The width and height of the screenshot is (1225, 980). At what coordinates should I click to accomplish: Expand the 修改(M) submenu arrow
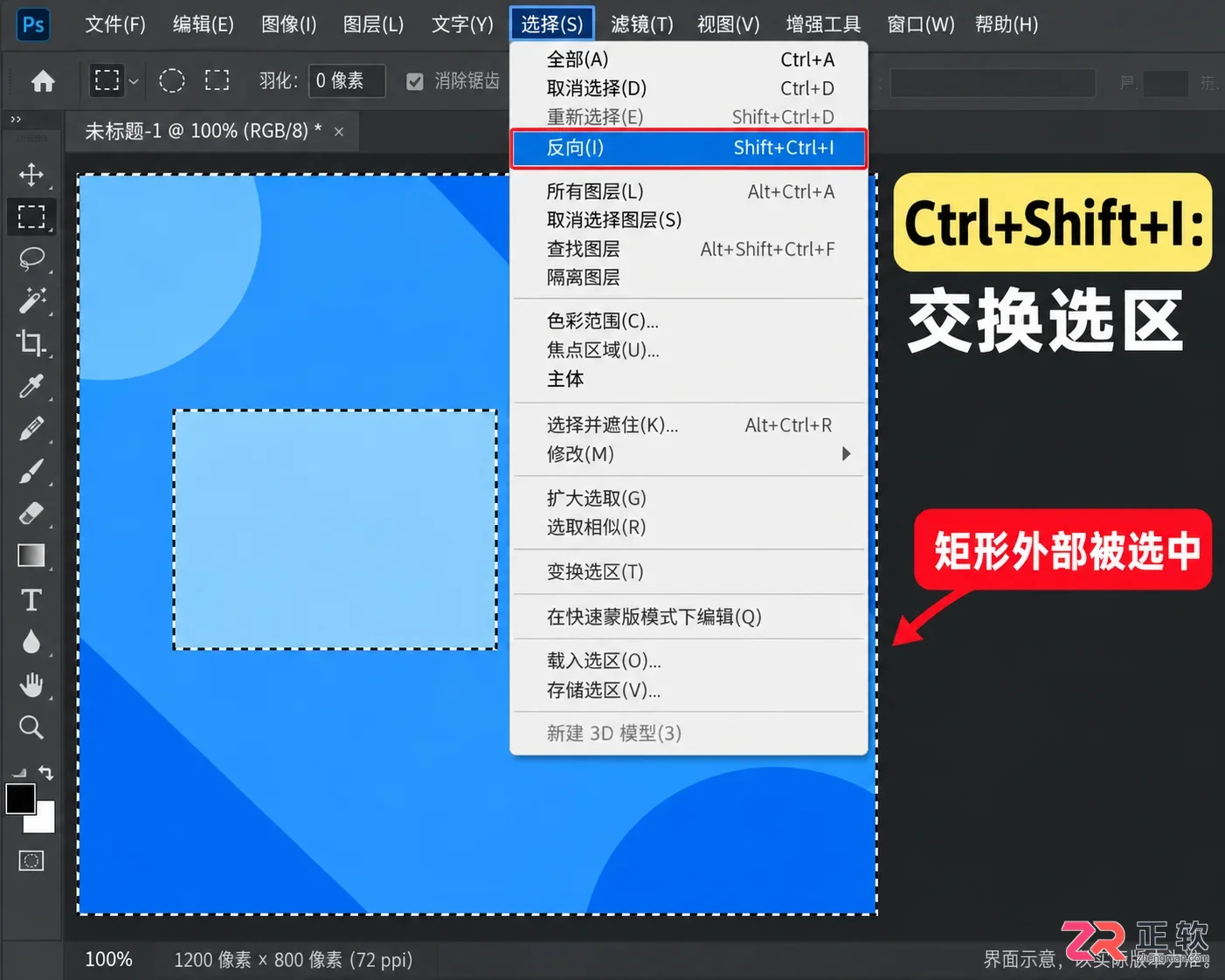coord(846,453)
